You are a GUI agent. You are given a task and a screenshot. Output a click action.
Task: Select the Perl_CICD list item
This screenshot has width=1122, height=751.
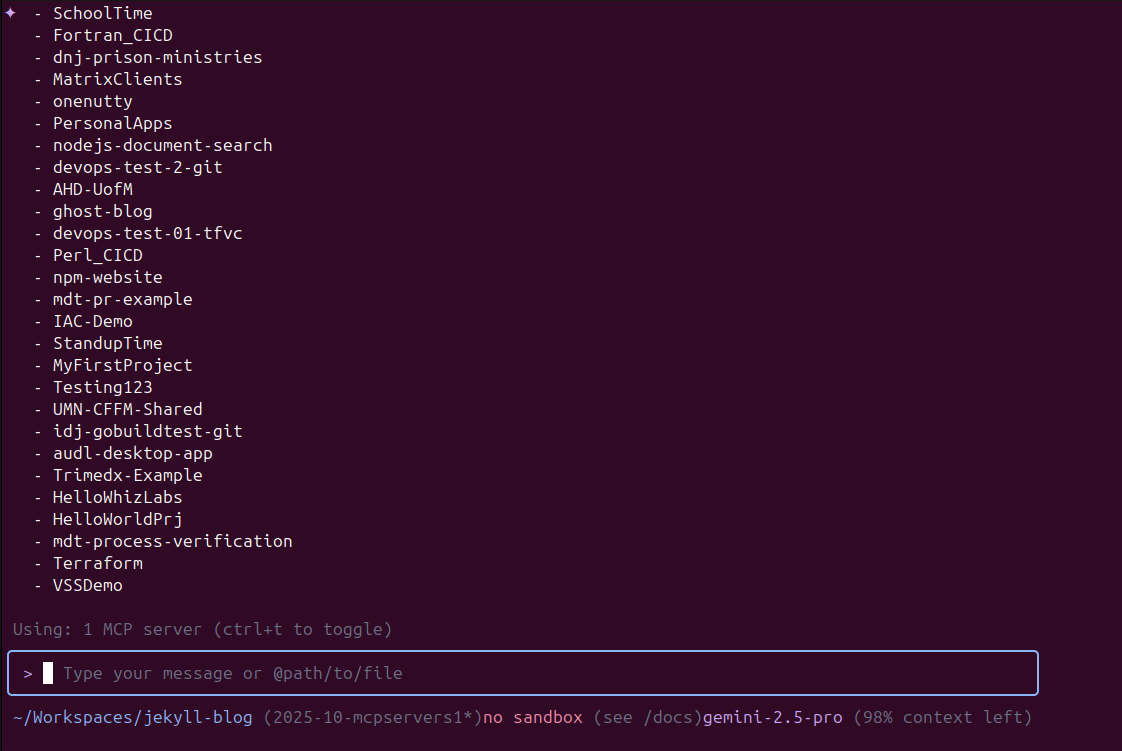[97, 255]
